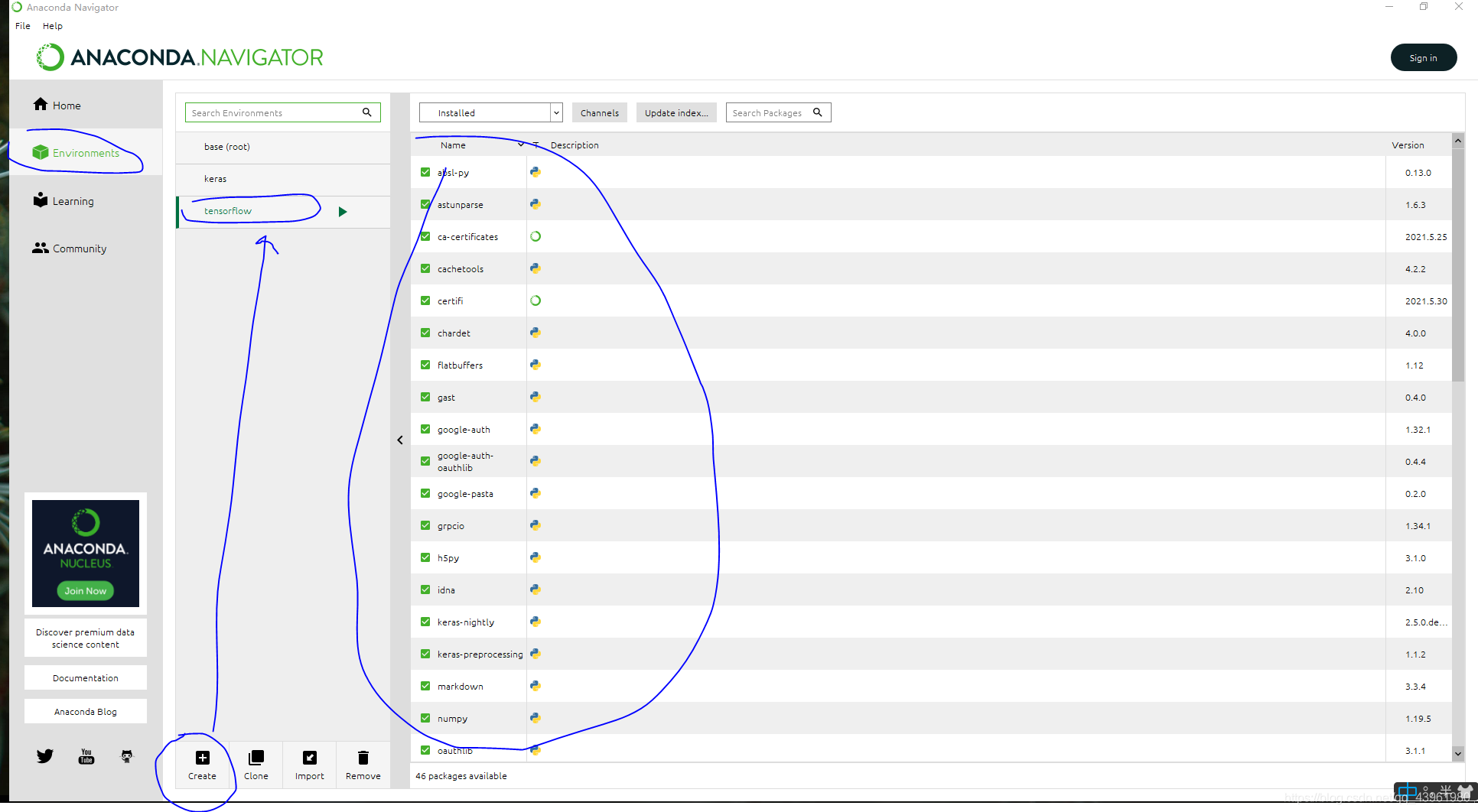This screenshot has width=1478, height=812.
Task: Click Join Now on the Nucleus banner
Action: pyautogui.click(x=86, y=590)
